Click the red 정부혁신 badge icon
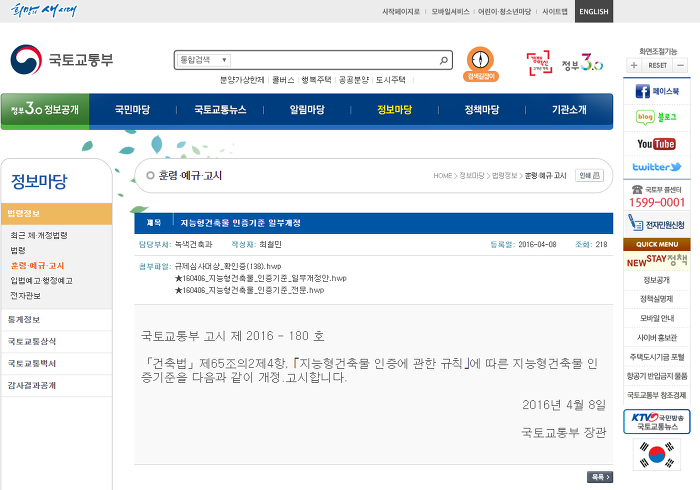Screen dimensions: 700x490 pyautogui.click(x=539, y=63)
